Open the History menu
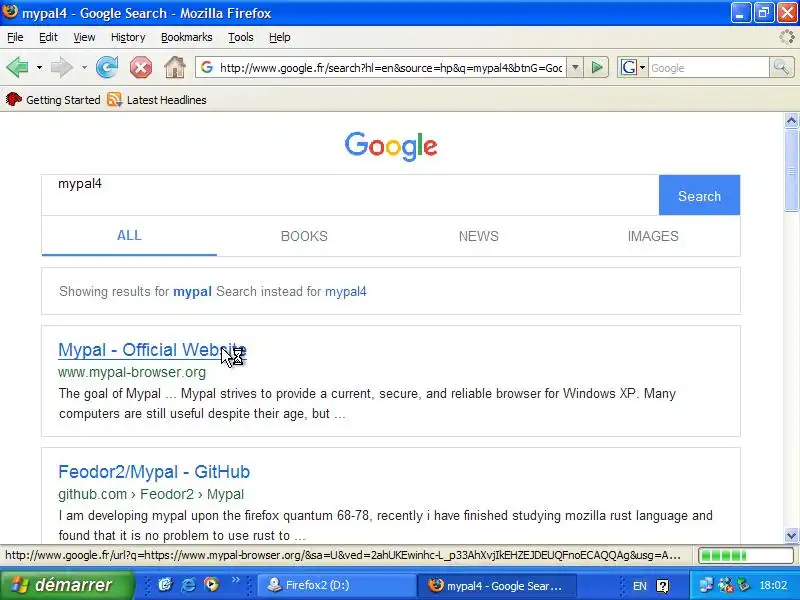 tap(128, 37)
